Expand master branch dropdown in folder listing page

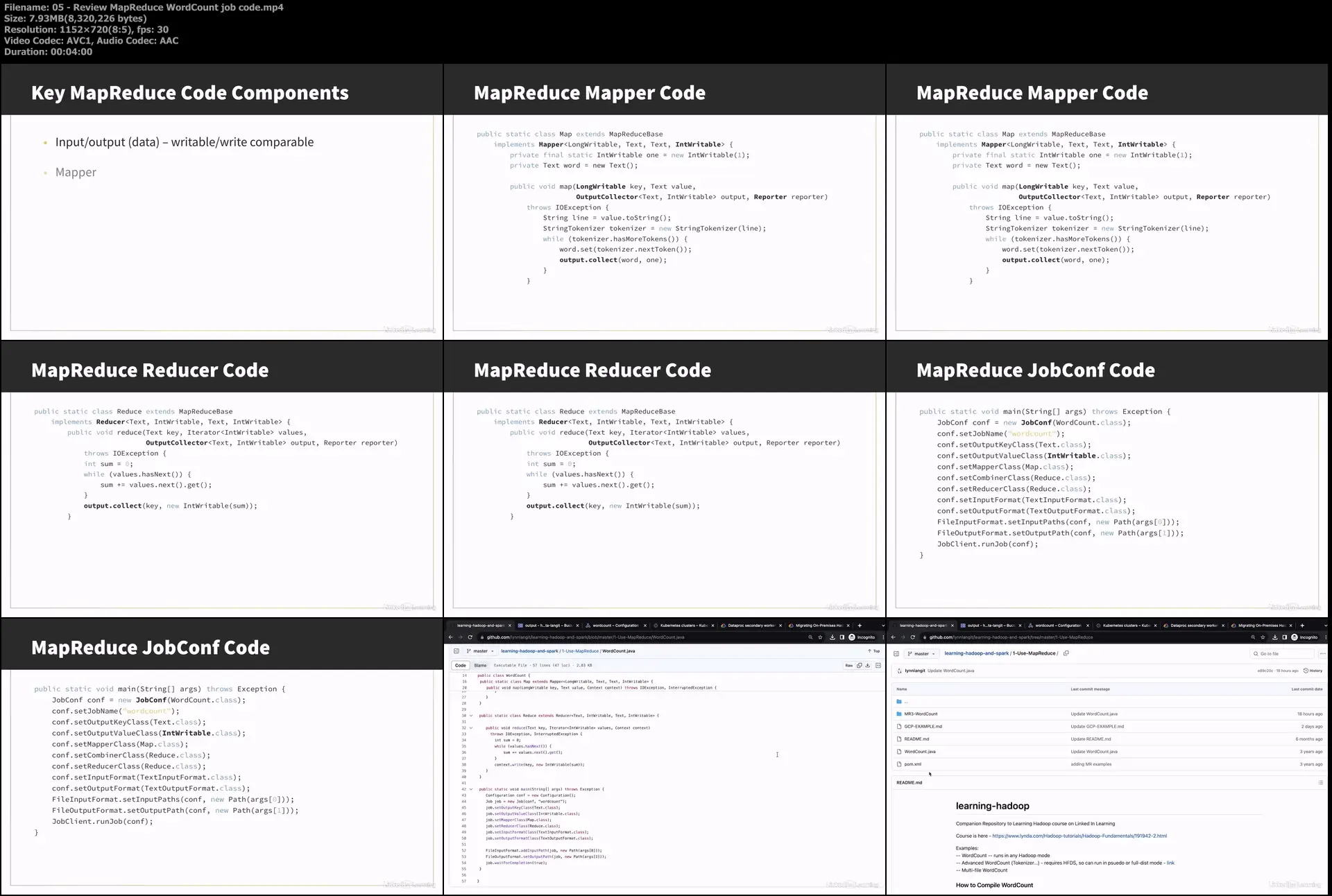923,653
